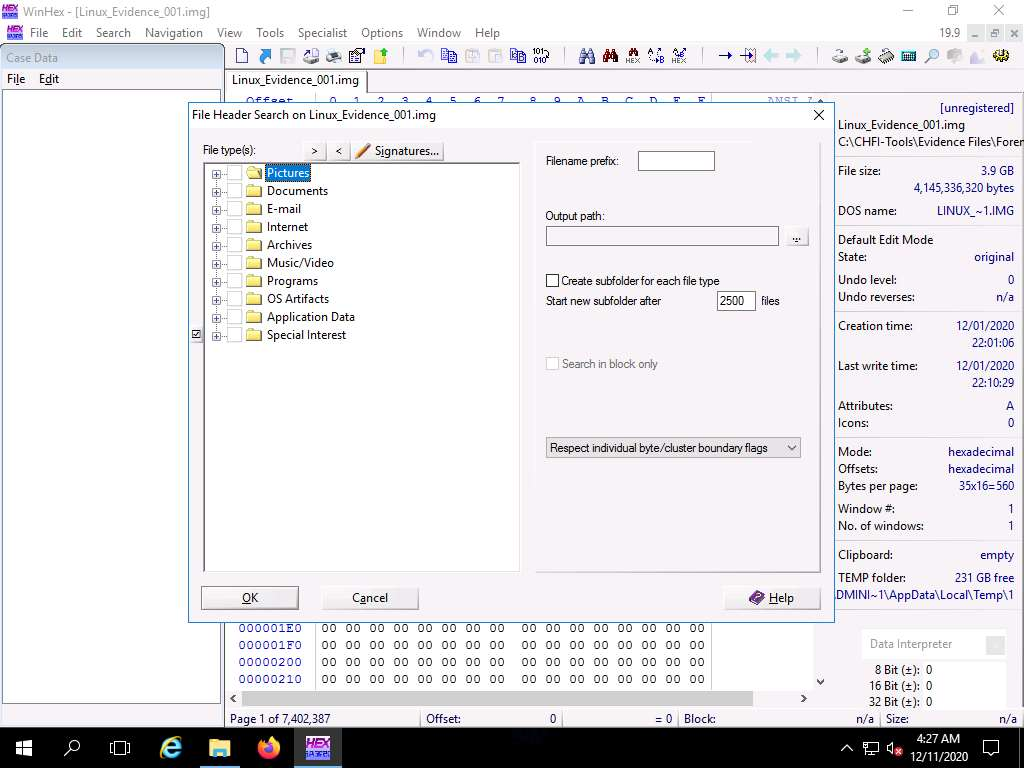The height and width of the screenshot is (768, 1024).
Task: Expand the Archives tree node
Action: tap(216, 246)
